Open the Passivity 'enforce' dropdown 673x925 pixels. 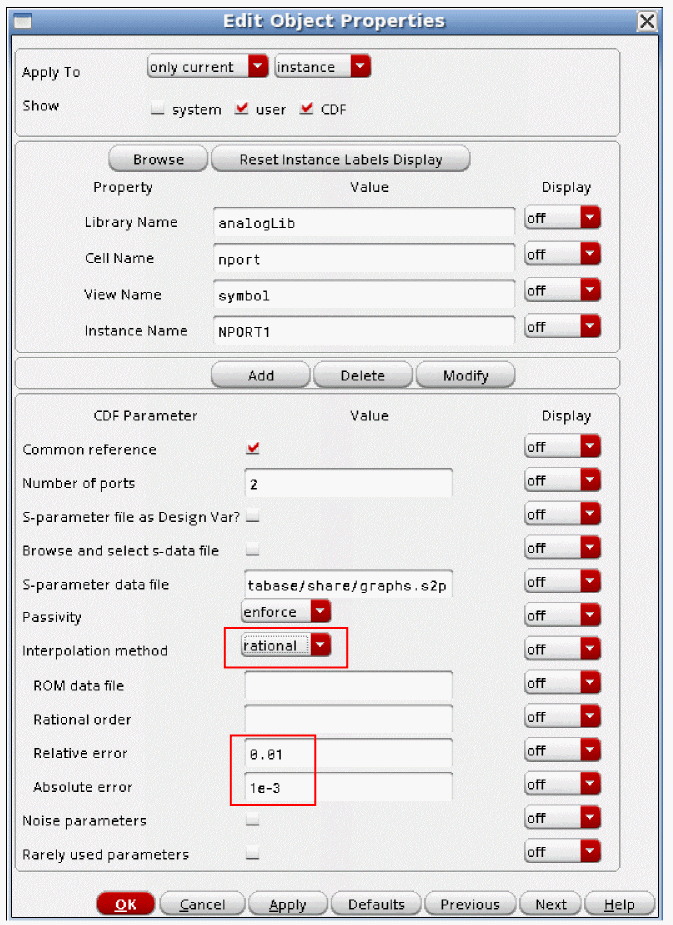(286, 611)
